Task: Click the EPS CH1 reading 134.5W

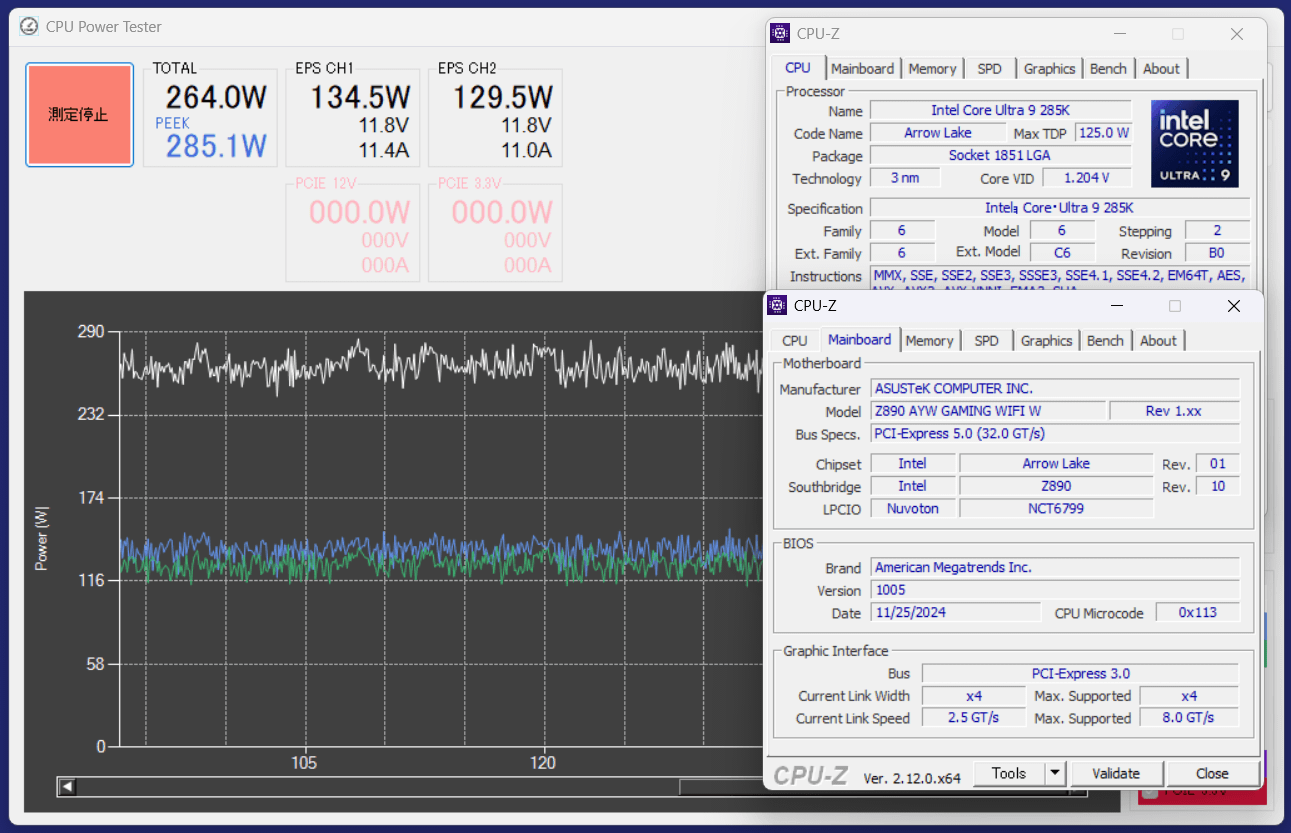Action: [359, 98]
